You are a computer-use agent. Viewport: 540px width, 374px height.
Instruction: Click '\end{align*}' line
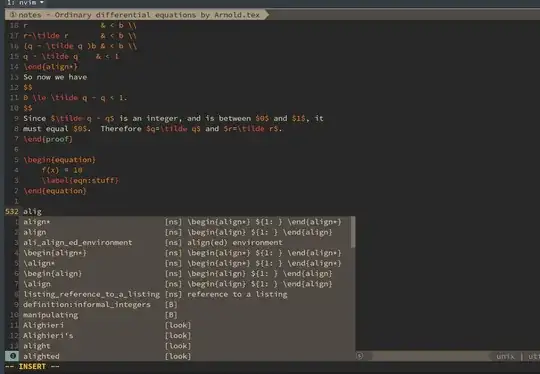(x=51, y=67)
